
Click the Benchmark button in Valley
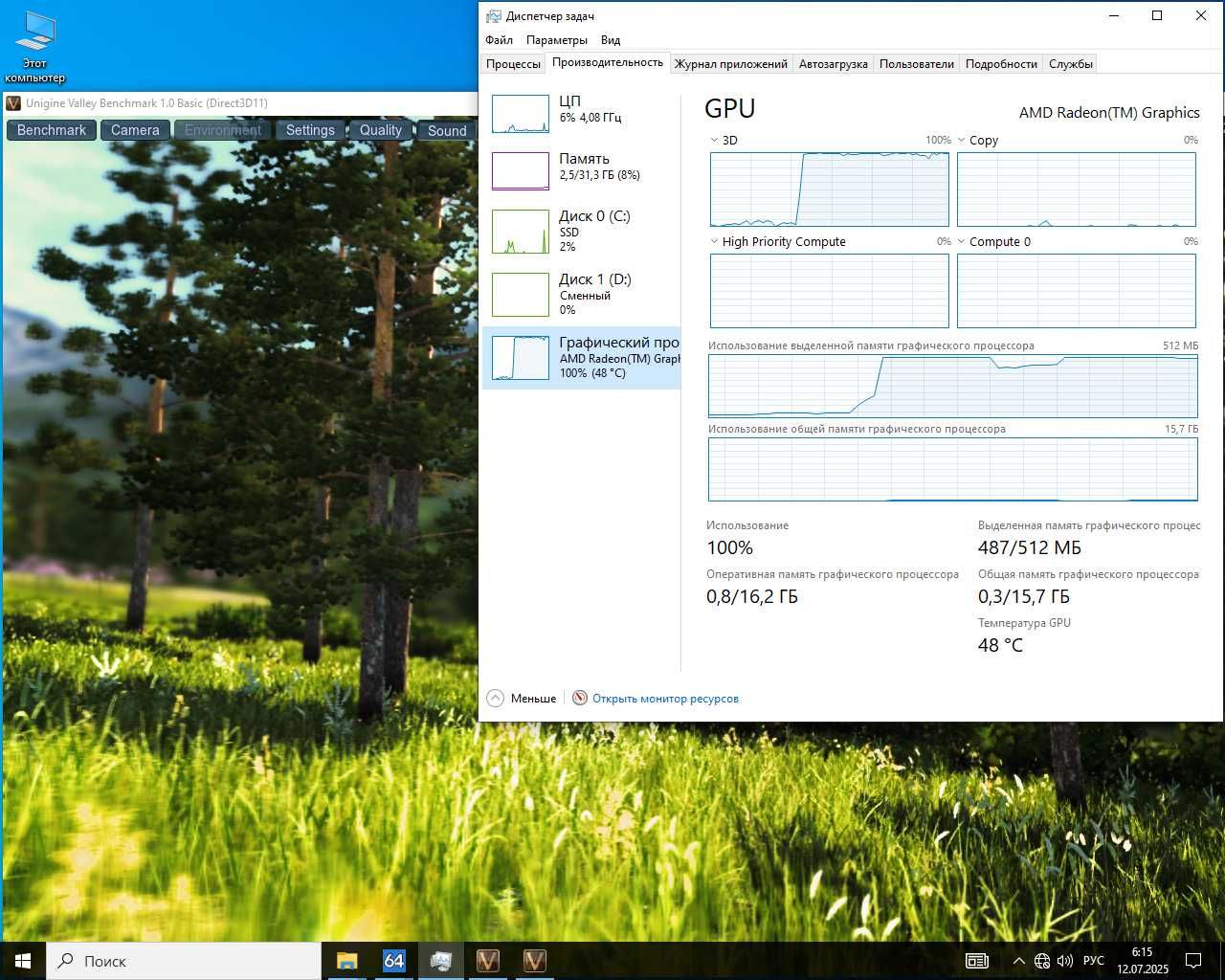tap(52, 130)
